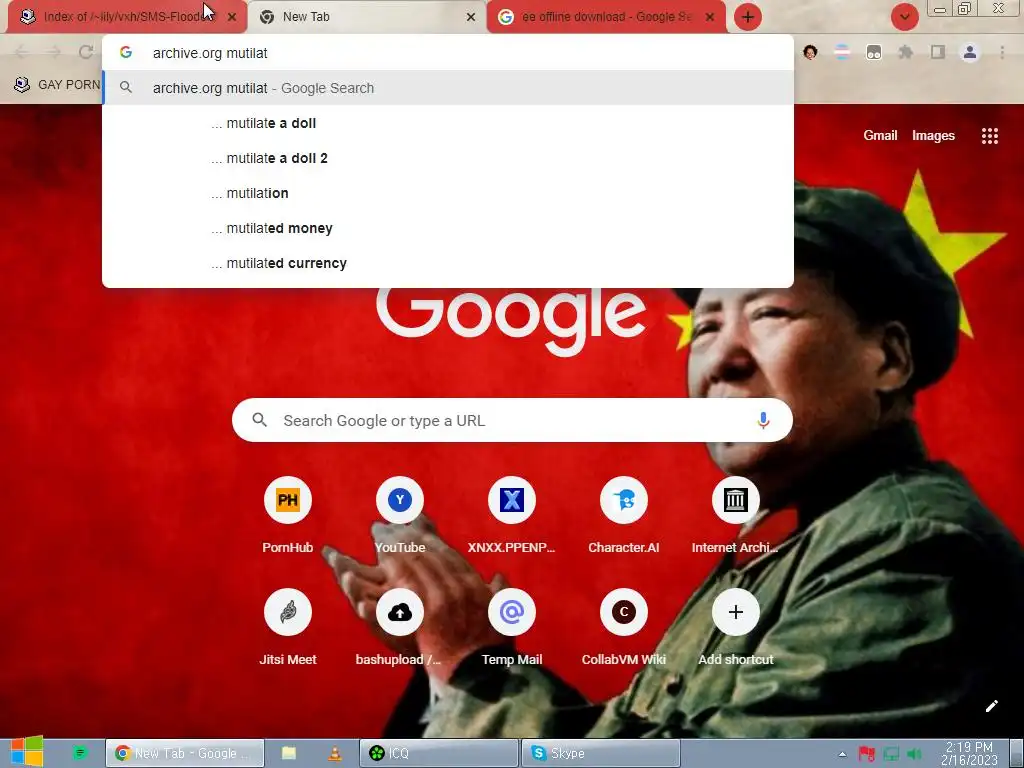Click the Customize Chrome pencil icon
The height and width of the screenshot is (768, 1024).
tap(991, 706)
